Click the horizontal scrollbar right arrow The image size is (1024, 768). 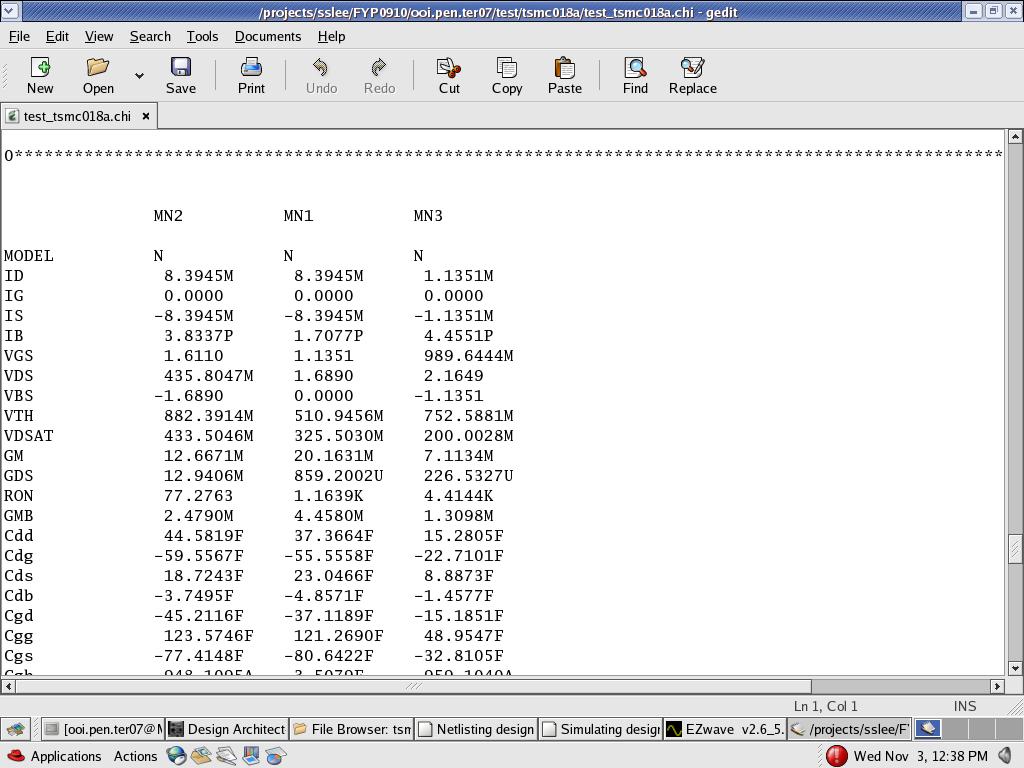pyautogui.click(x=997, y=686)
